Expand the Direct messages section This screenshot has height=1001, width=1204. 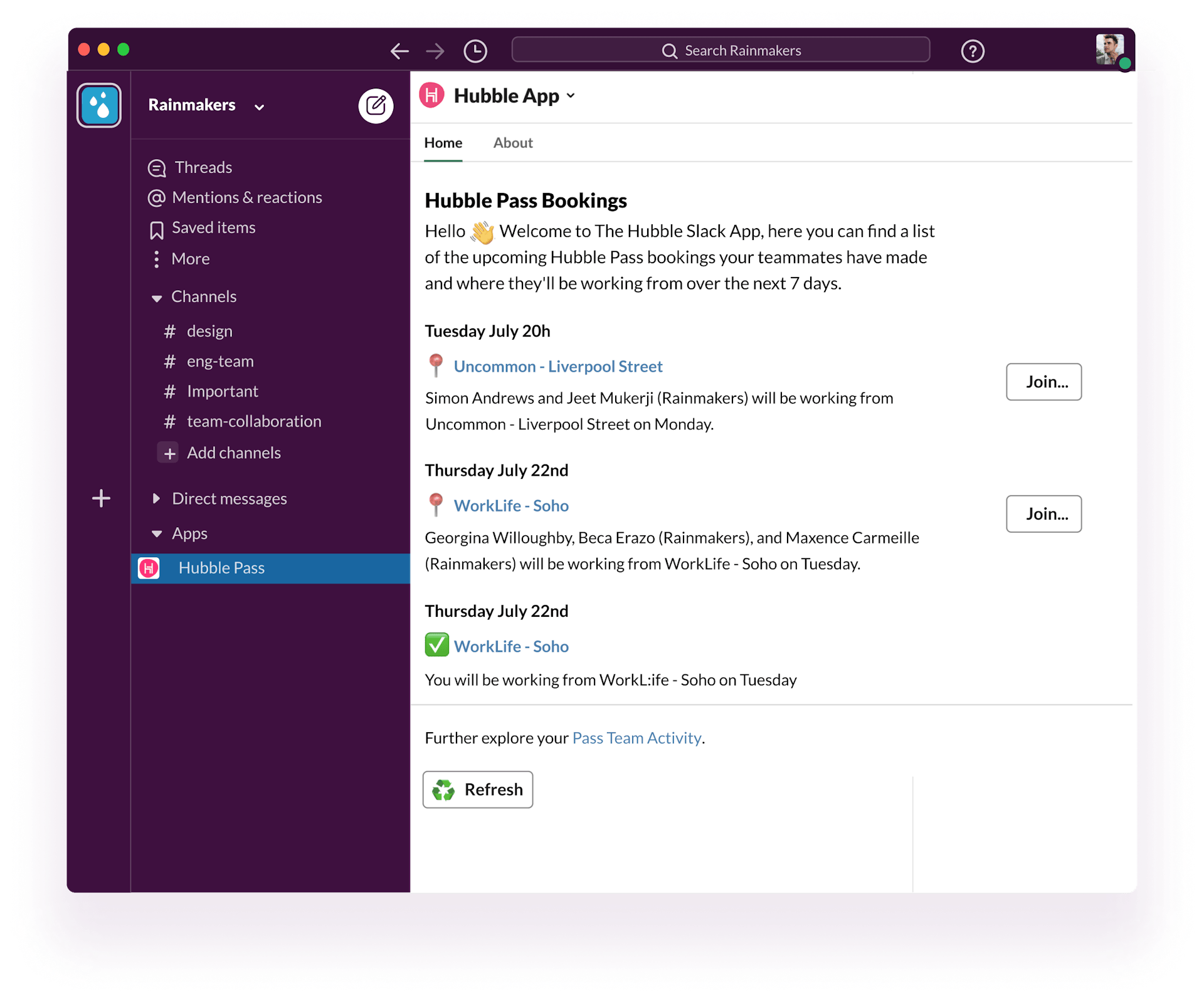point(157,498)
